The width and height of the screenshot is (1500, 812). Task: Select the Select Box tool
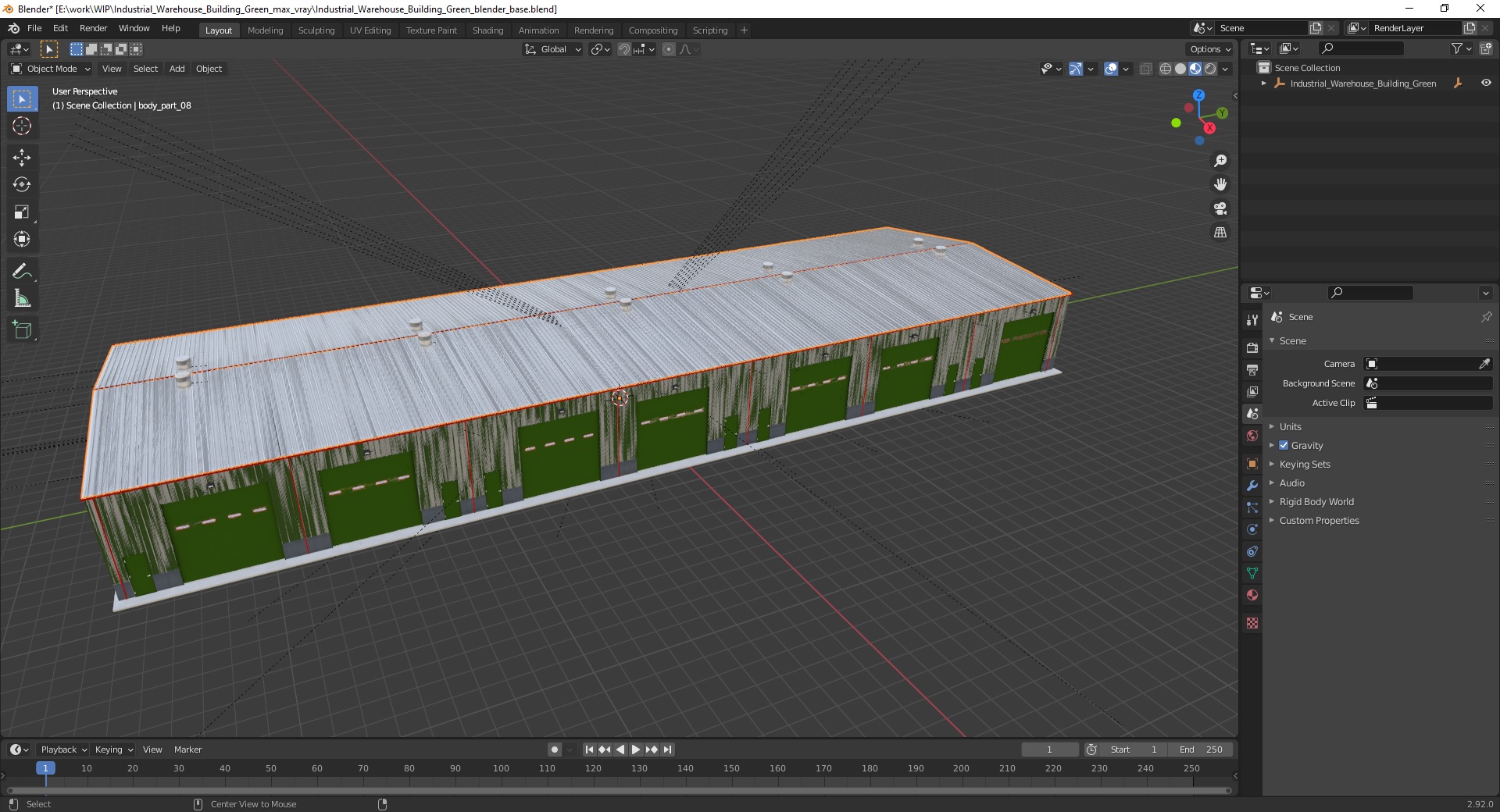(22, 99)
